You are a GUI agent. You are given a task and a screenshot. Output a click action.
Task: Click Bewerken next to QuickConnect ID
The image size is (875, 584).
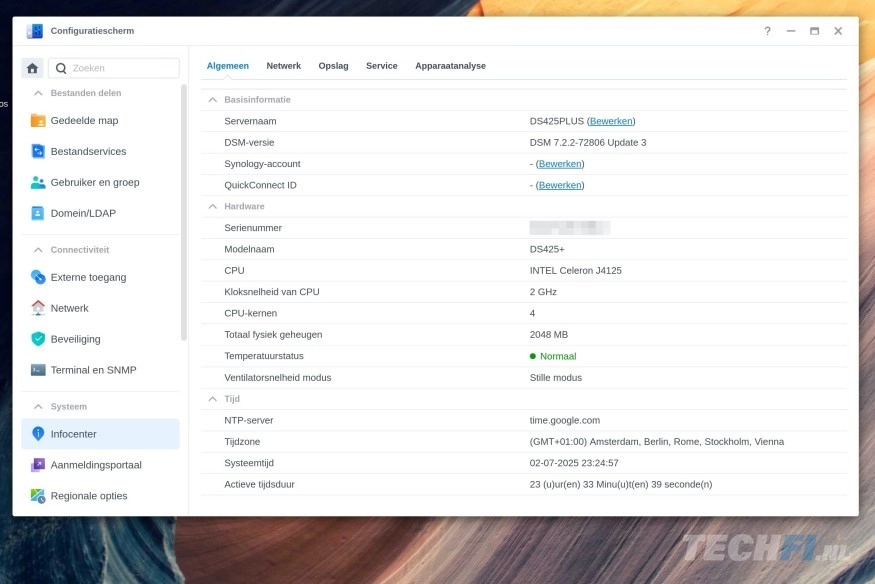pyautogui.click(x=560, y=185)
